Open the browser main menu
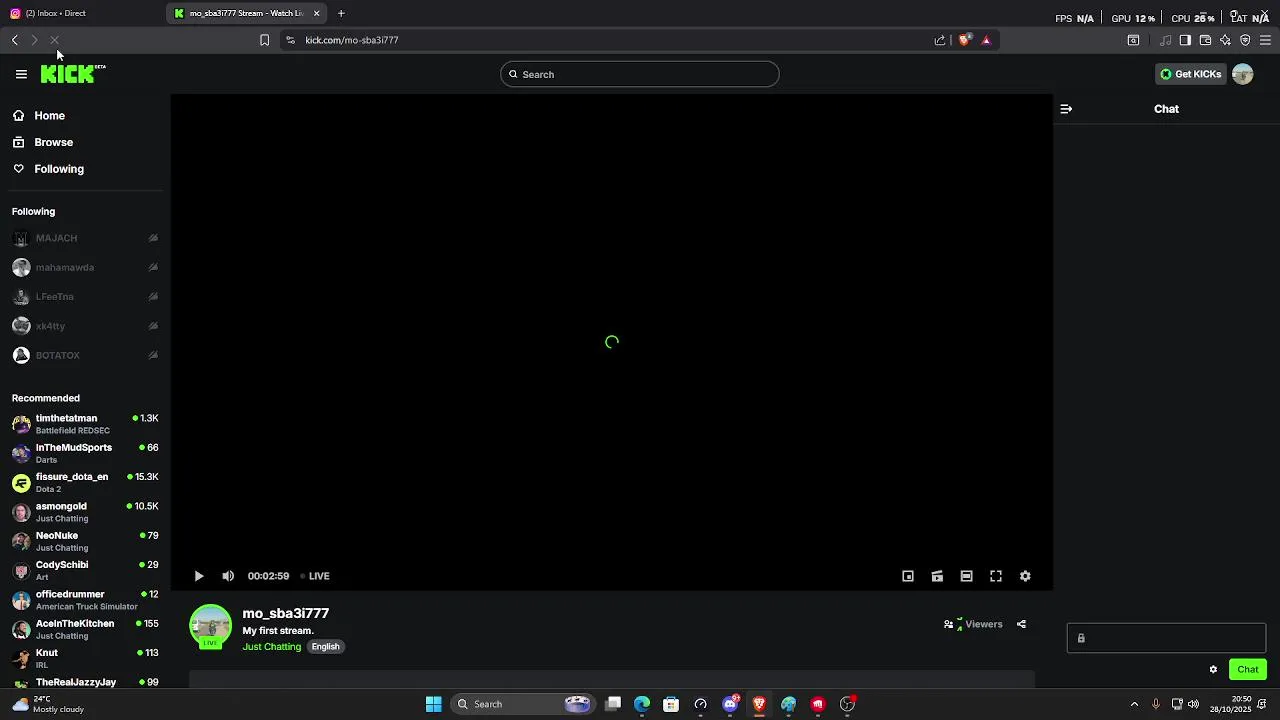Screen dimensions: 1280x720 pyautogui.click(x=1265, y=40)
